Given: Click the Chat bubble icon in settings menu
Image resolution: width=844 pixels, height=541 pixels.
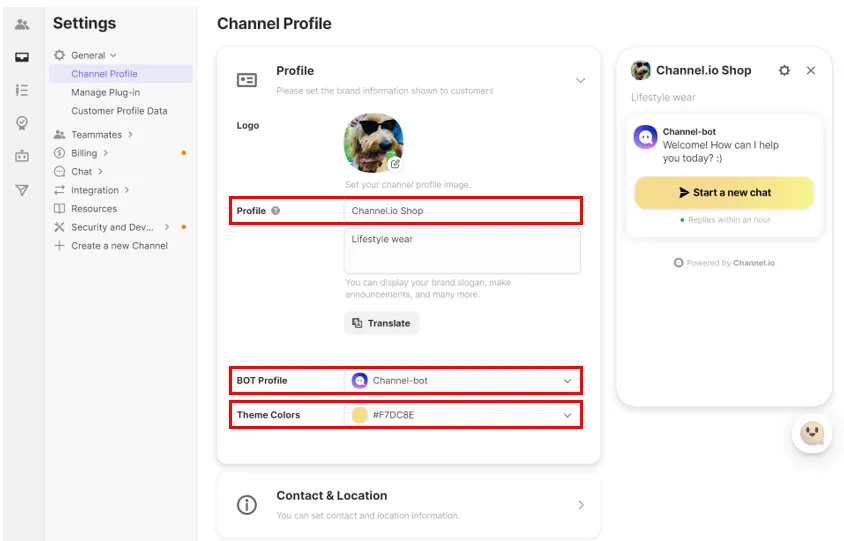Looking at the screenshot, I should pyautogui.click(x=60, y=172).
